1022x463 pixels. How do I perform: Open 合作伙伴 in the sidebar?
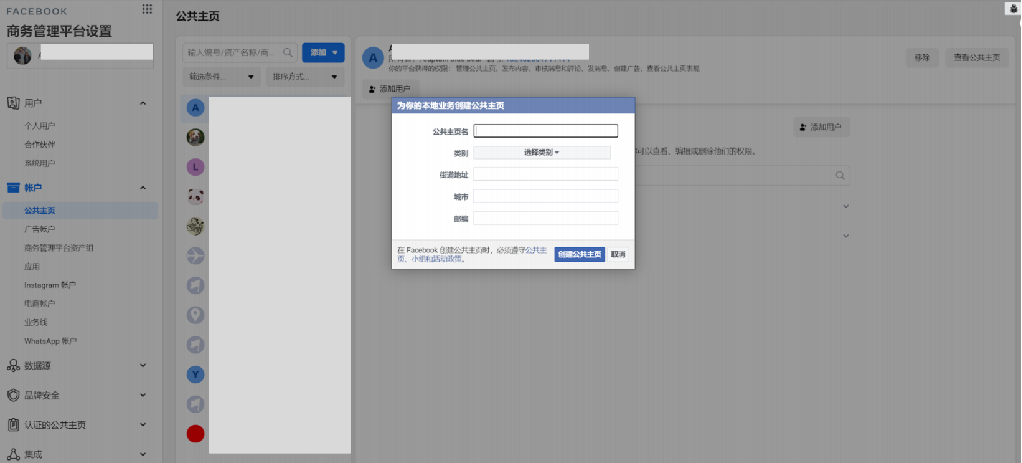click(x=40, y=145)
